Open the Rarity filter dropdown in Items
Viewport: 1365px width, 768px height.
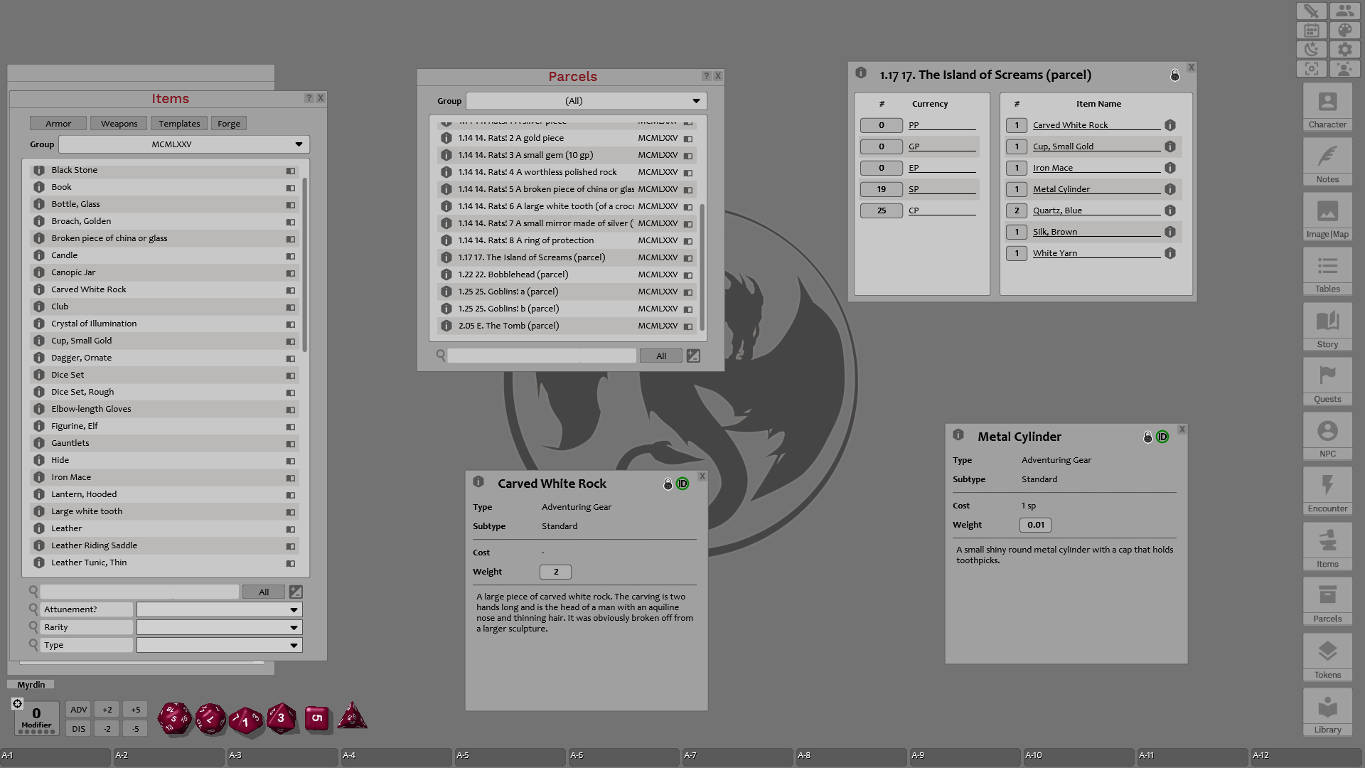[x=218, y=627]
